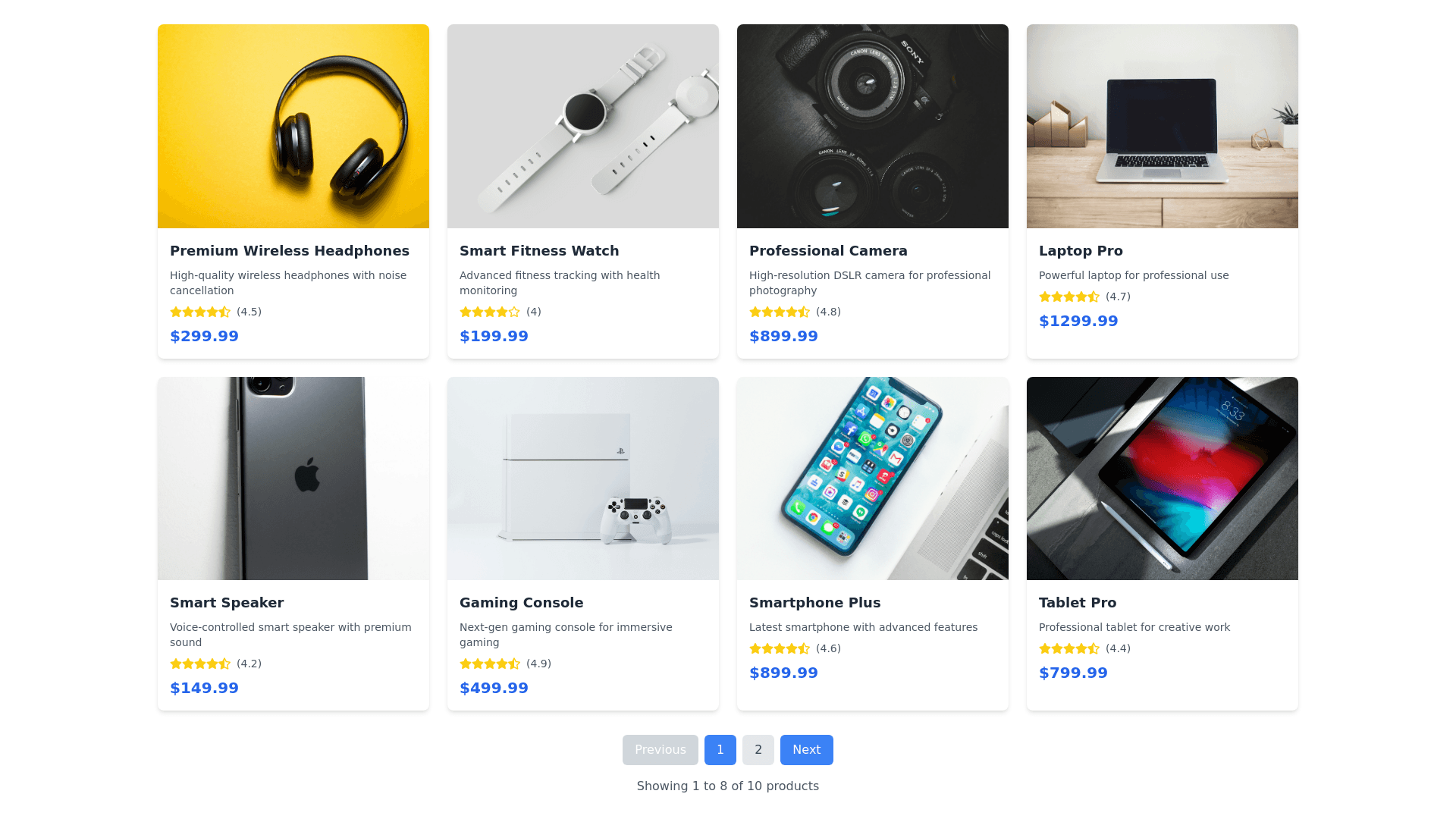The image size is (1456, 819).
Task: Open the Laptop Pro product title
Action: pyautogui.click(x=1081, y=251)
